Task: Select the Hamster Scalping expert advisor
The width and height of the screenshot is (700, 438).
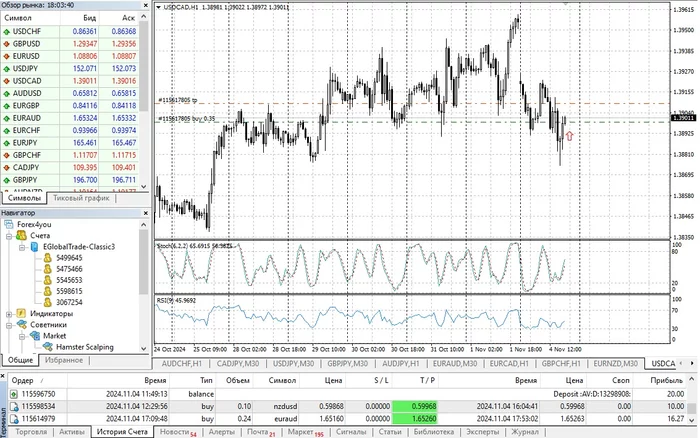Action: (84, 347)
